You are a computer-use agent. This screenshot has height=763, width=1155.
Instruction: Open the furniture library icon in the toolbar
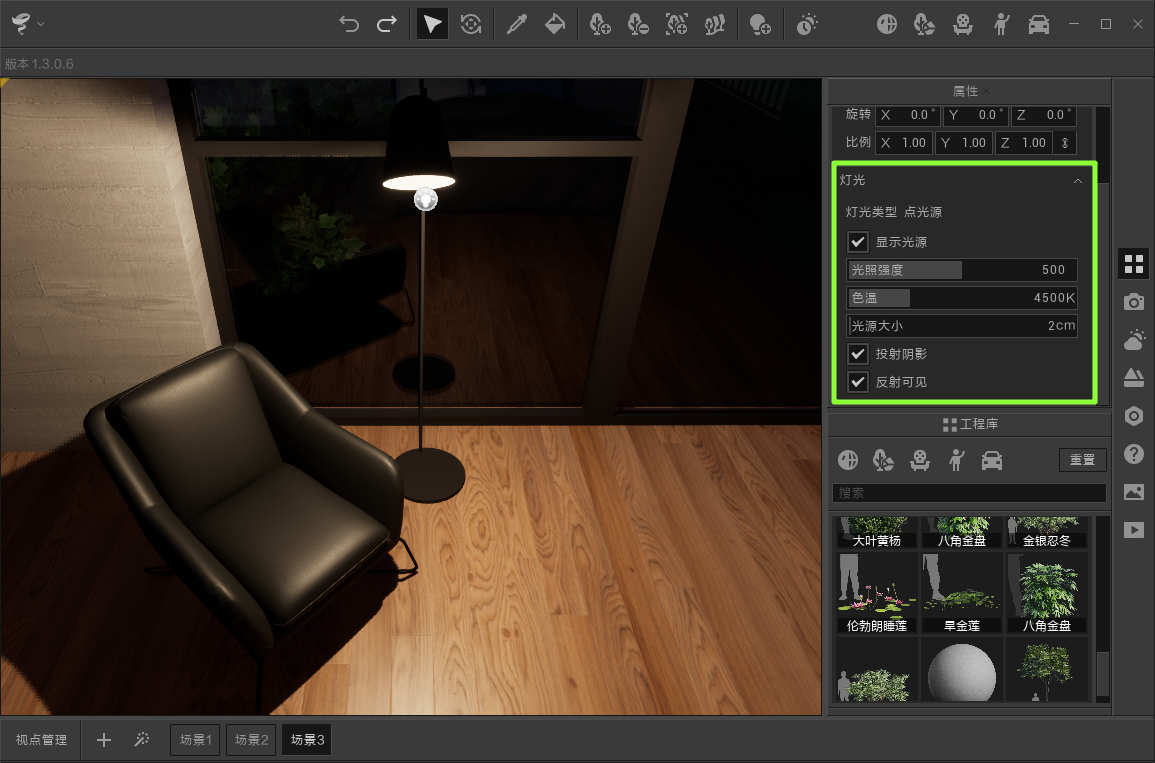pyautogui.click(x=962, y=23)
